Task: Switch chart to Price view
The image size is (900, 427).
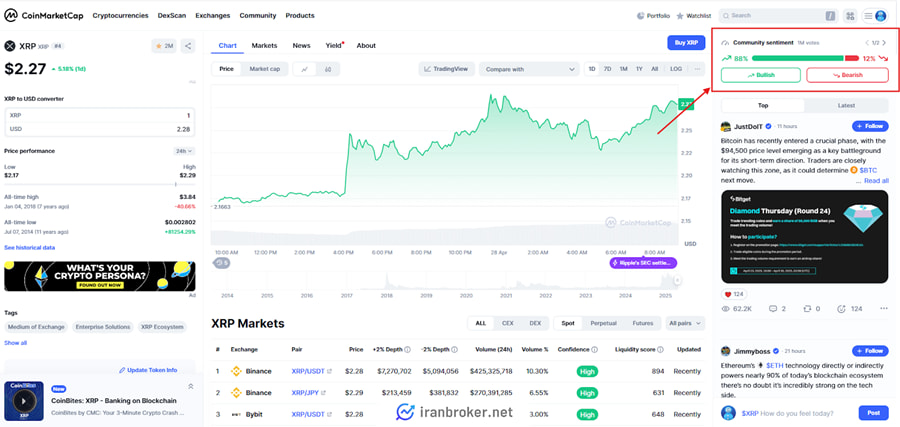Action: (x=227, y=69)
